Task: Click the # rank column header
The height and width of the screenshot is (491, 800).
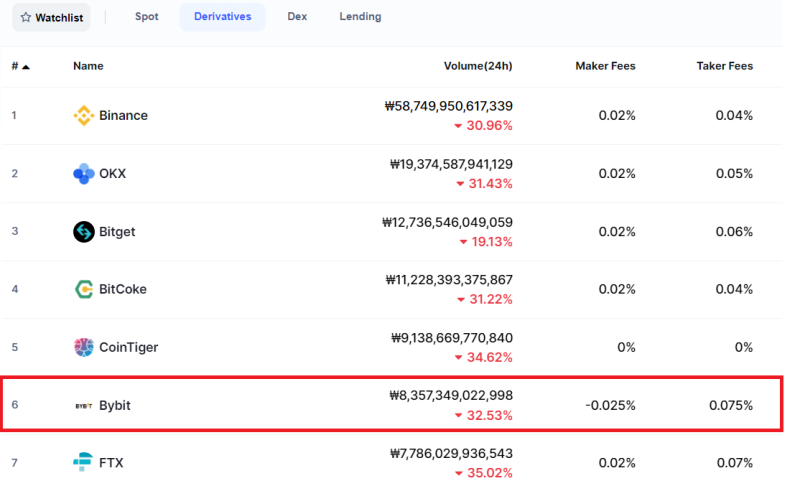Action: pyautogui.click(x=15, y=66)
